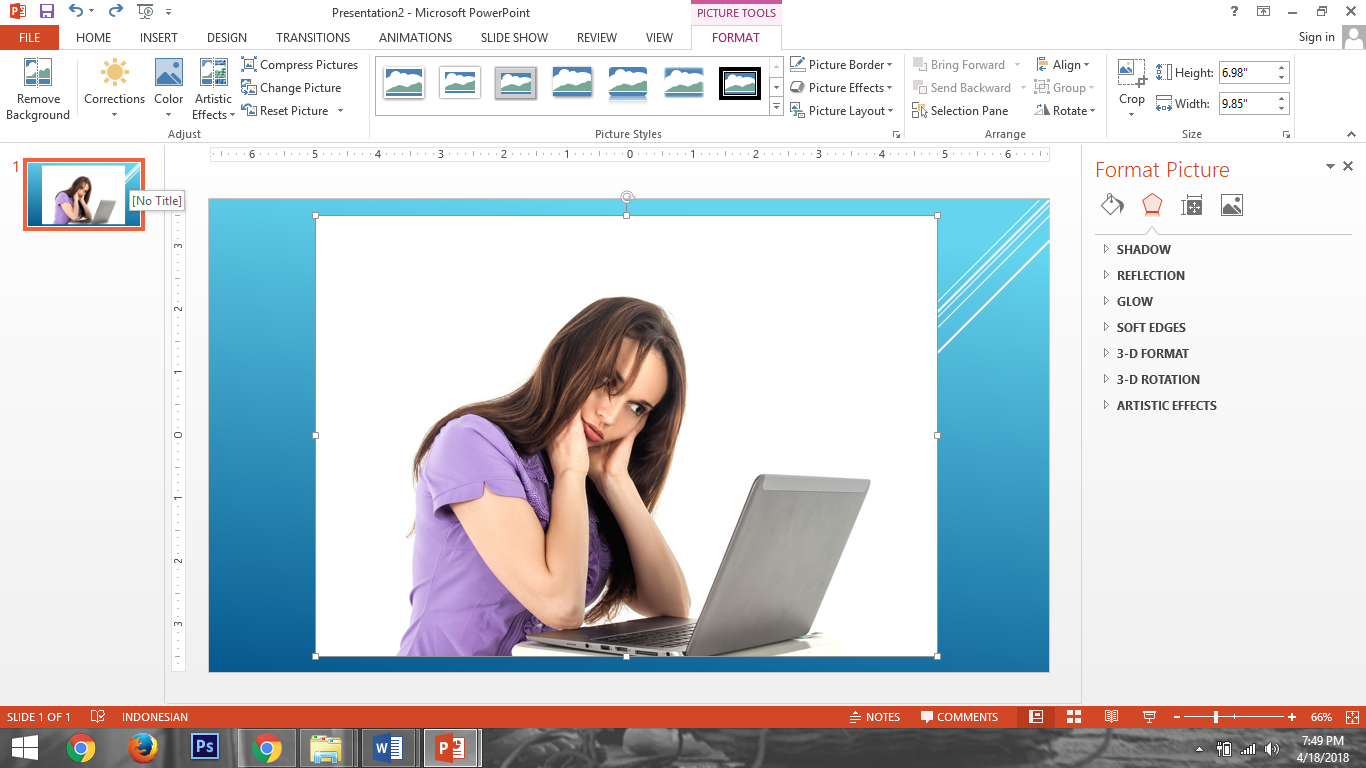Toggle the Comments pane in status bar
This screenshot has height=768, width=1366.
[959, 717]
